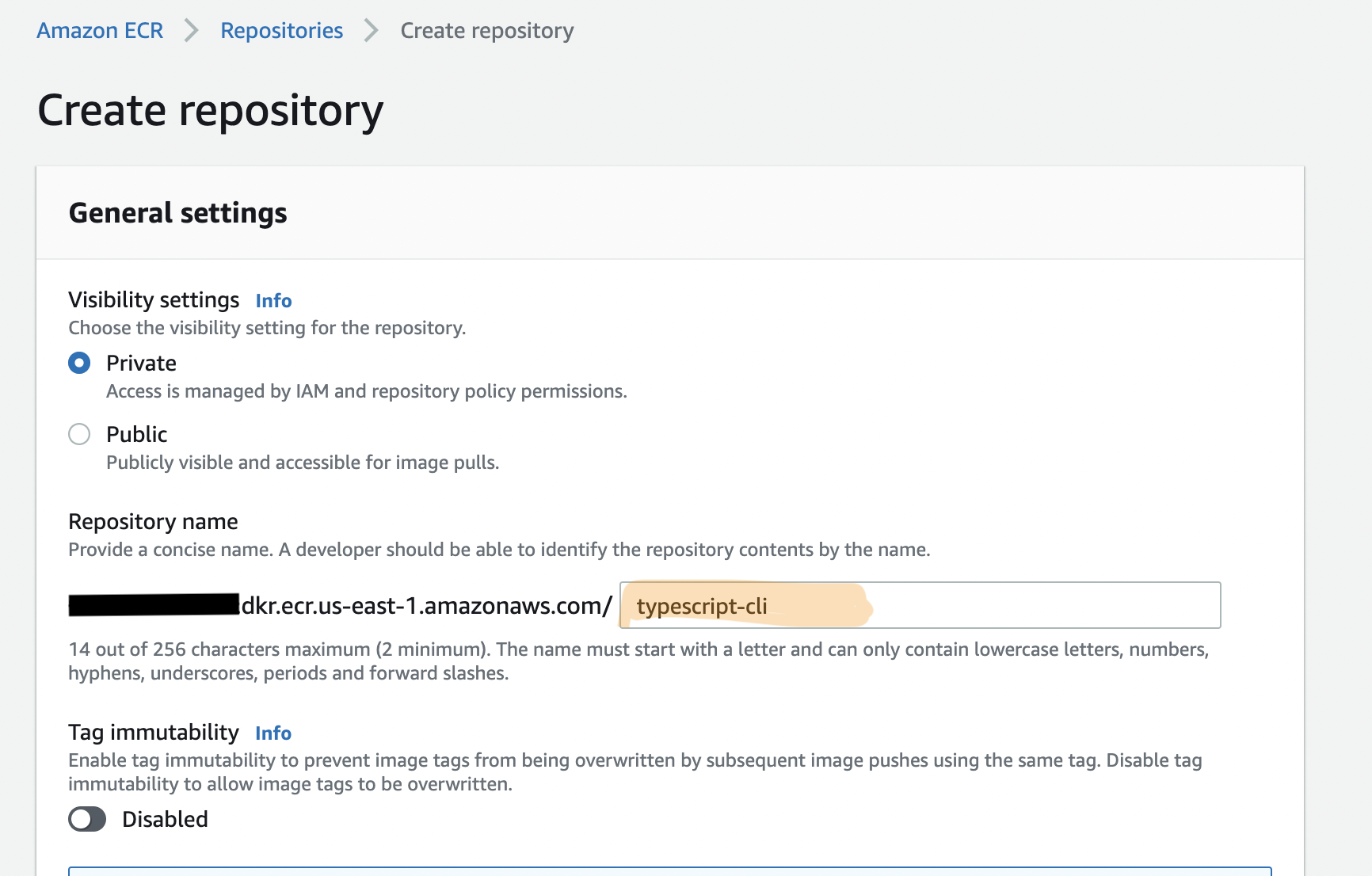Click the 'dkr.ecr.us-east-1.amazonaws.com/' registry prefix text
This screenshot has height=876, width=1372.
427,606
